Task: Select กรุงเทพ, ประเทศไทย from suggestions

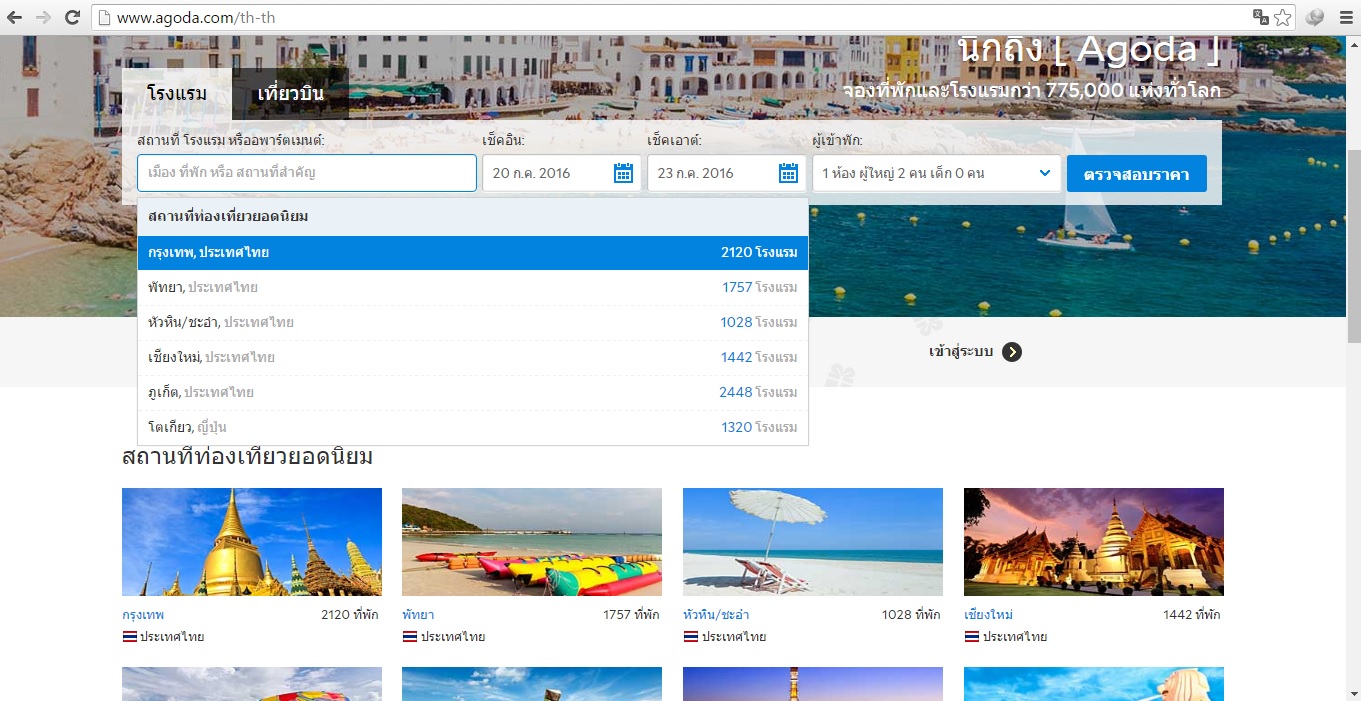Action: 472,253
